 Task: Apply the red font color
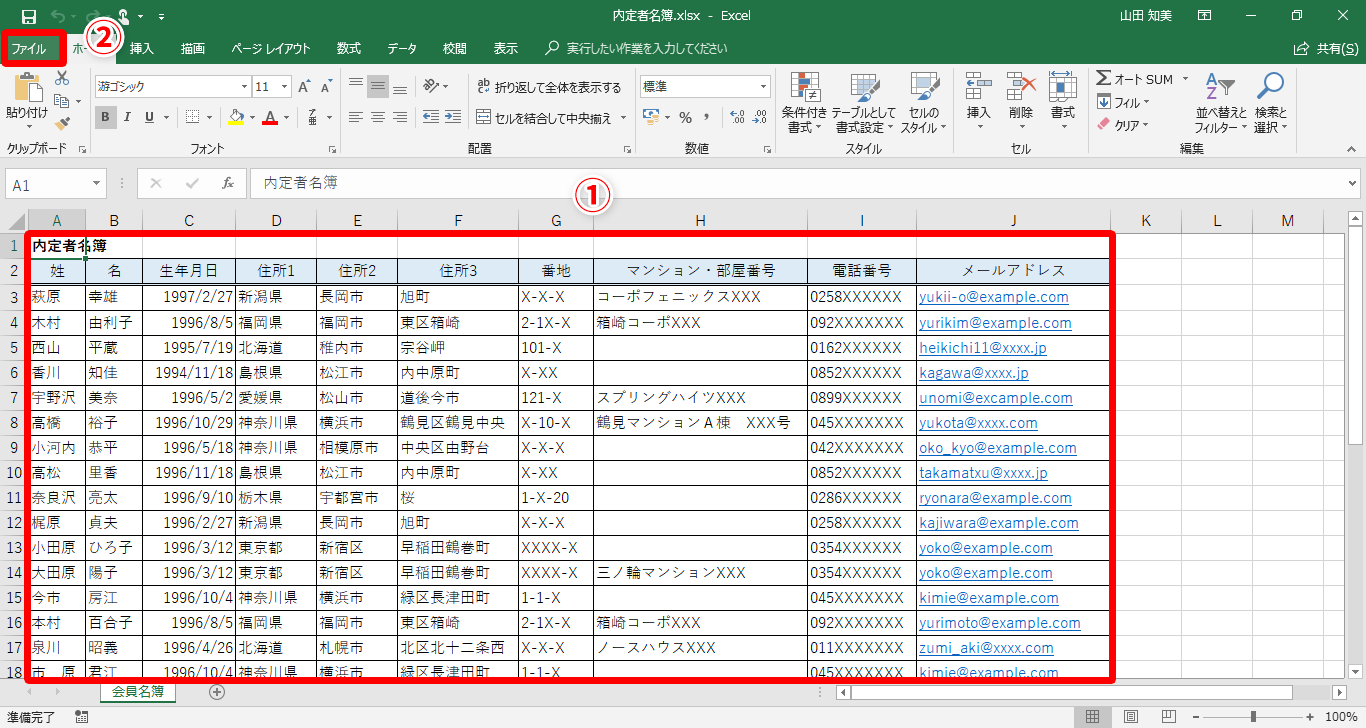point(269,117)
